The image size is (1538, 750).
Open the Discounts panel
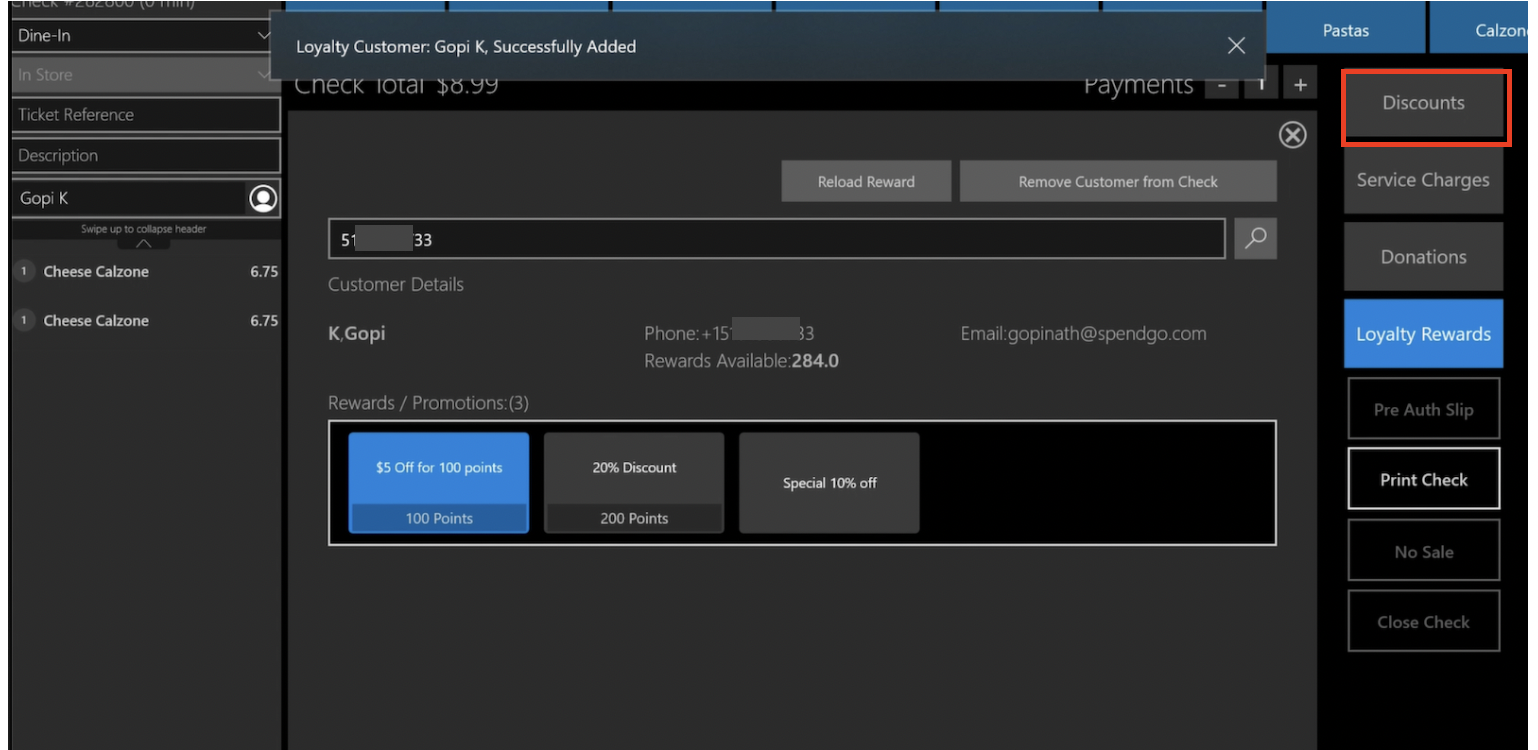1423,103
